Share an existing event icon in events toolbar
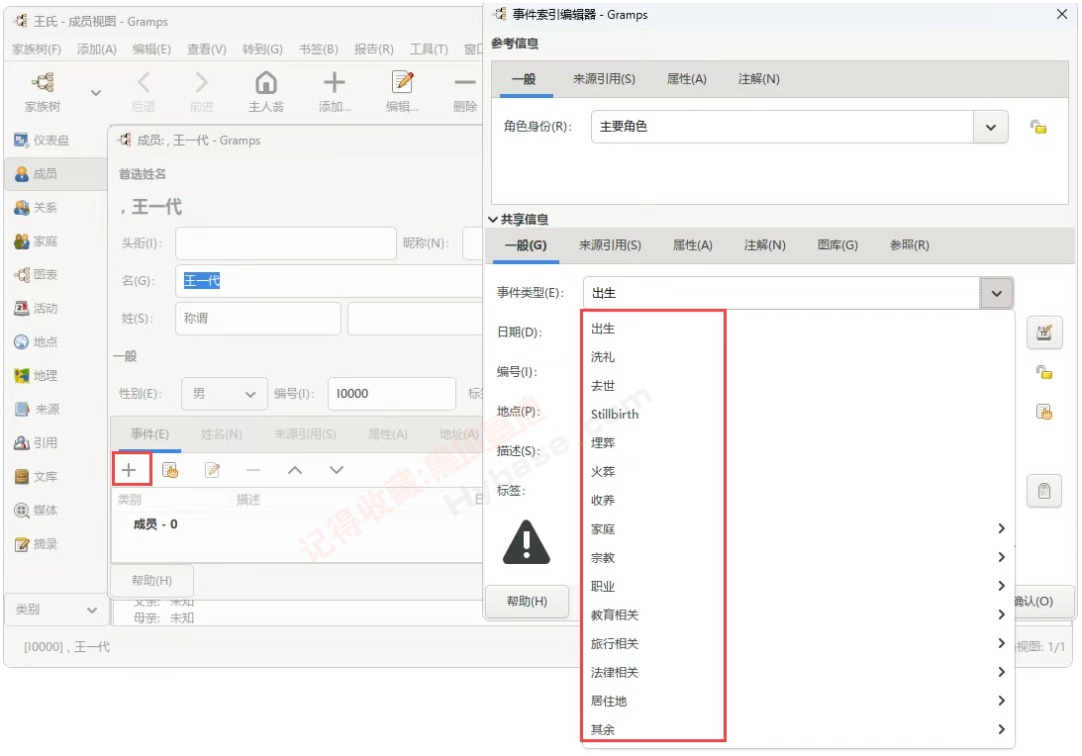1082x756 pixels. point(170,470)
